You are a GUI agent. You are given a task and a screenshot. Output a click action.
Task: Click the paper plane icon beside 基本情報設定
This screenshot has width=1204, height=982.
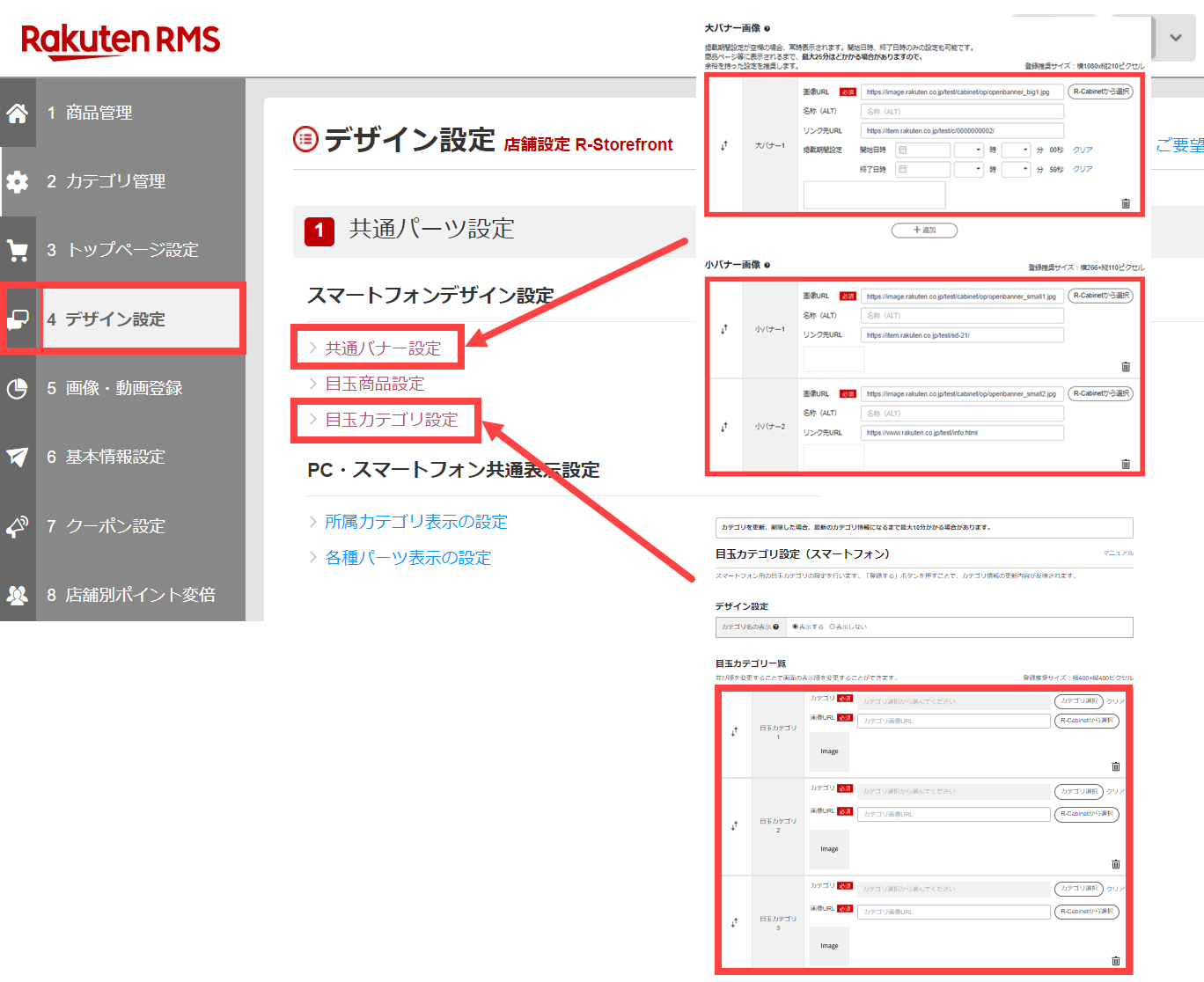click(17, 457)
